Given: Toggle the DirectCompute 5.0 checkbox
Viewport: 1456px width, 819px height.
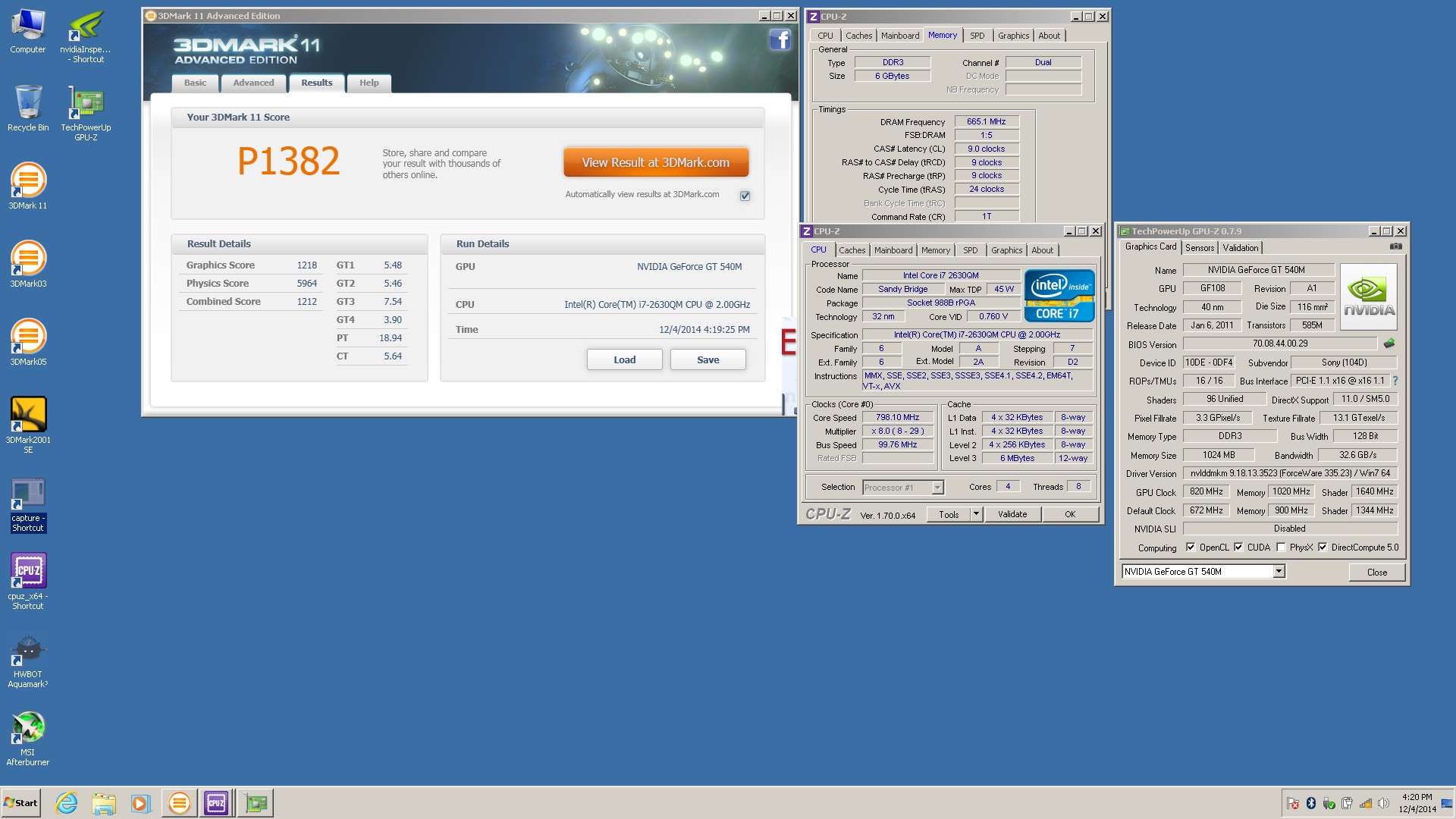Looking at the screenshot, I should (x=1323, y=548).
